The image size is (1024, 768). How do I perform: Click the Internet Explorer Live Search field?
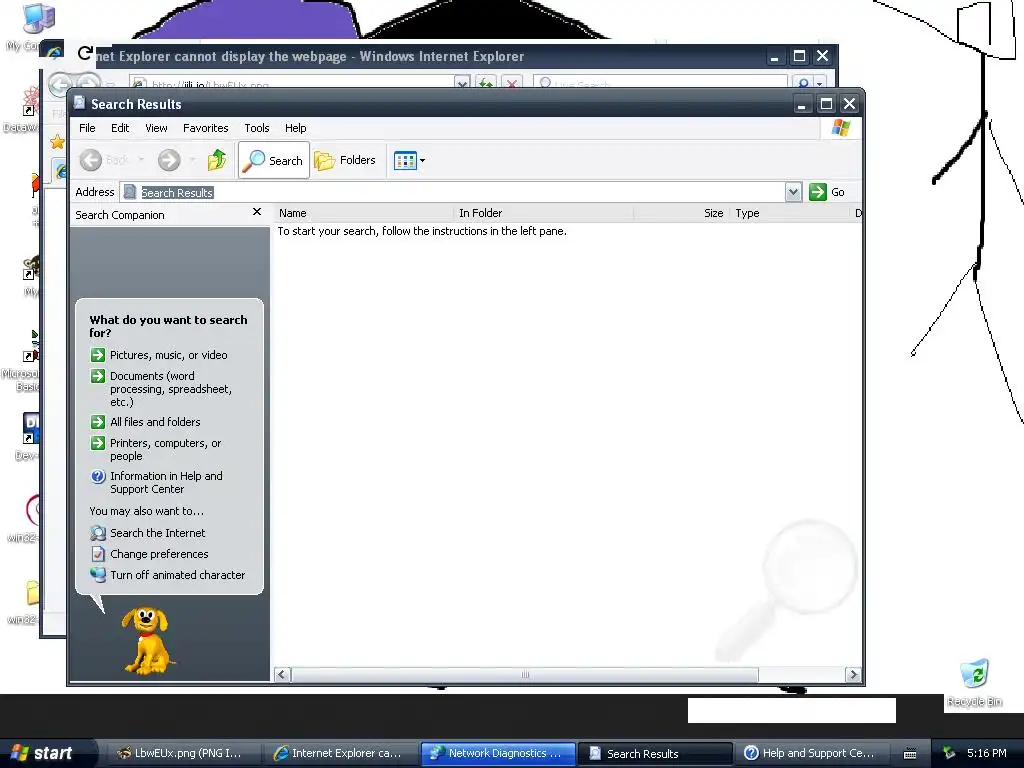click(x=660, y=84)
